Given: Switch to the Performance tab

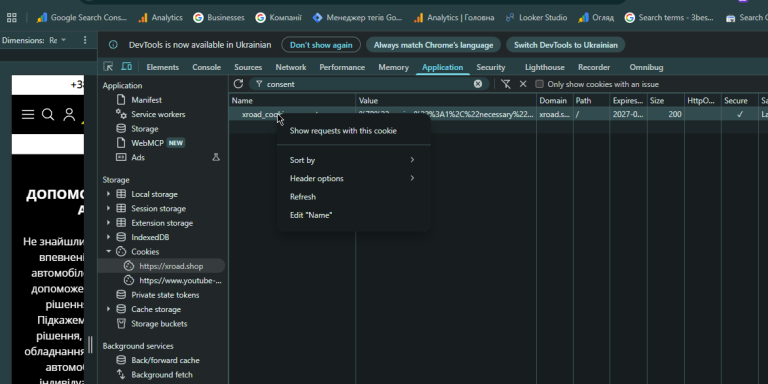Looking at the screenshot, I should (342, 67).
